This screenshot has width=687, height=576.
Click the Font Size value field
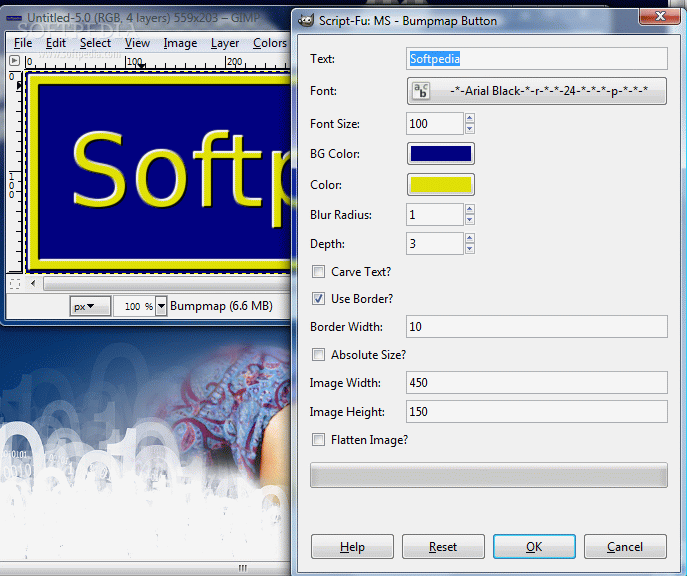[x=435, y=124]
